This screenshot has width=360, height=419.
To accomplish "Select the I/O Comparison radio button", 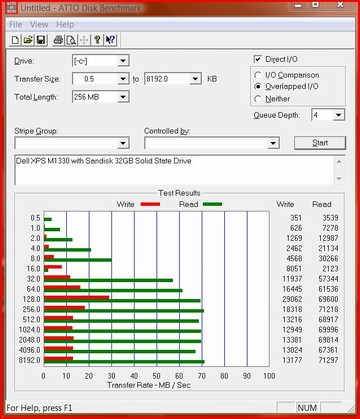I will [x=257, y=75].
